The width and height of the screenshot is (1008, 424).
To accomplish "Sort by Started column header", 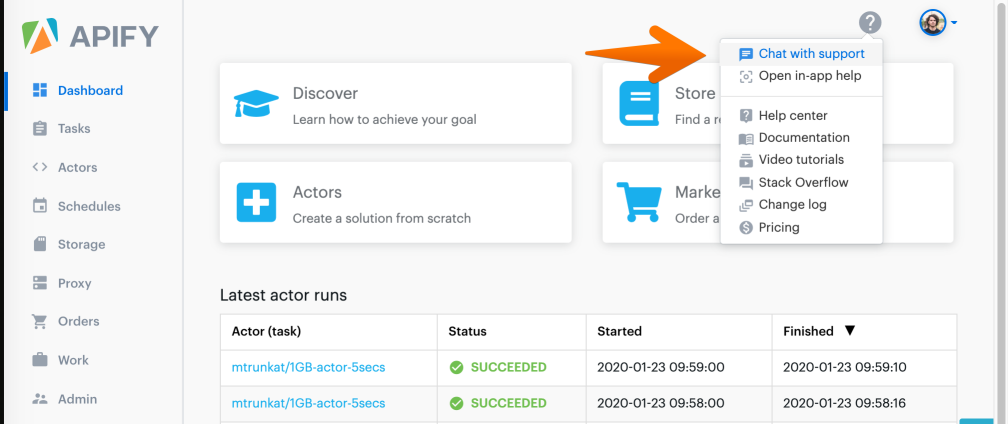I will tap(619, 331).
